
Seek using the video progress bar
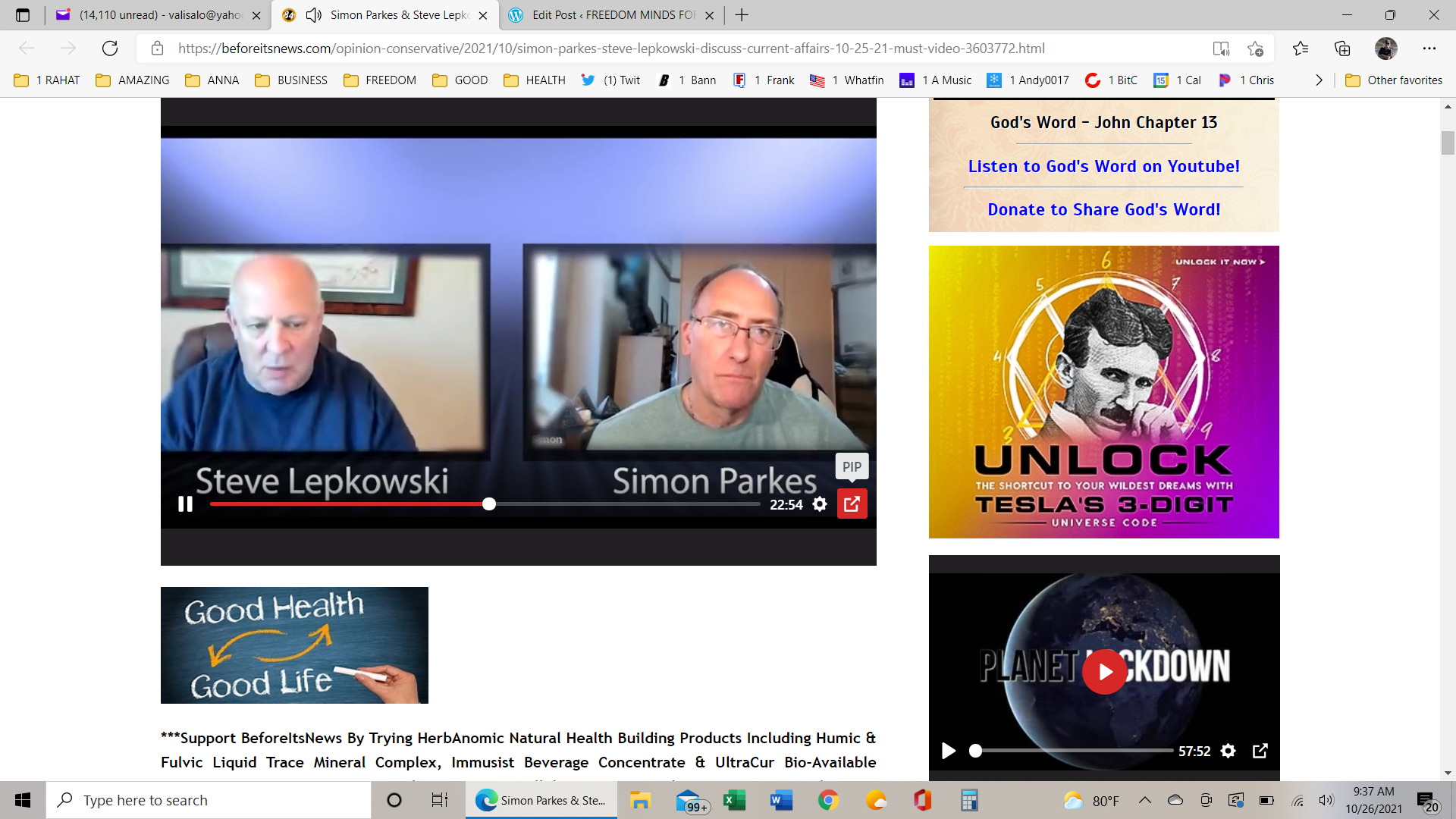(x=488, y=504)
